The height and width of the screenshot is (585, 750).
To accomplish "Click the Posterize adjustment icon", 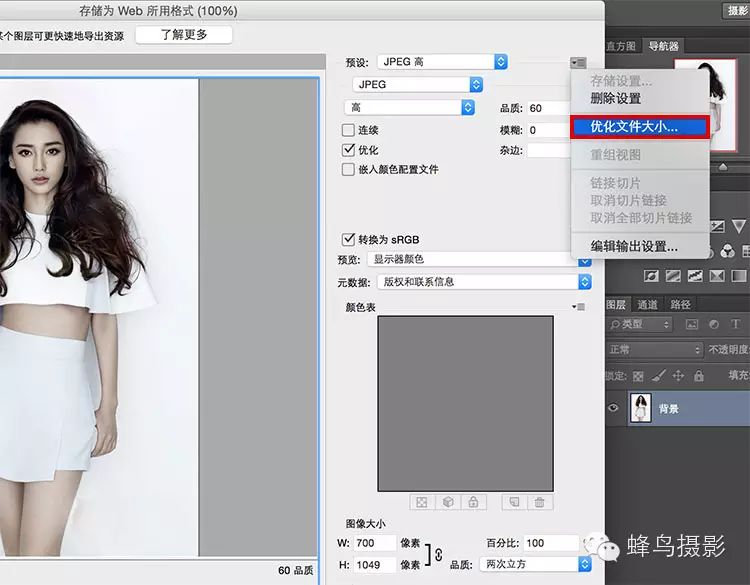I will (x=673, y=276).
